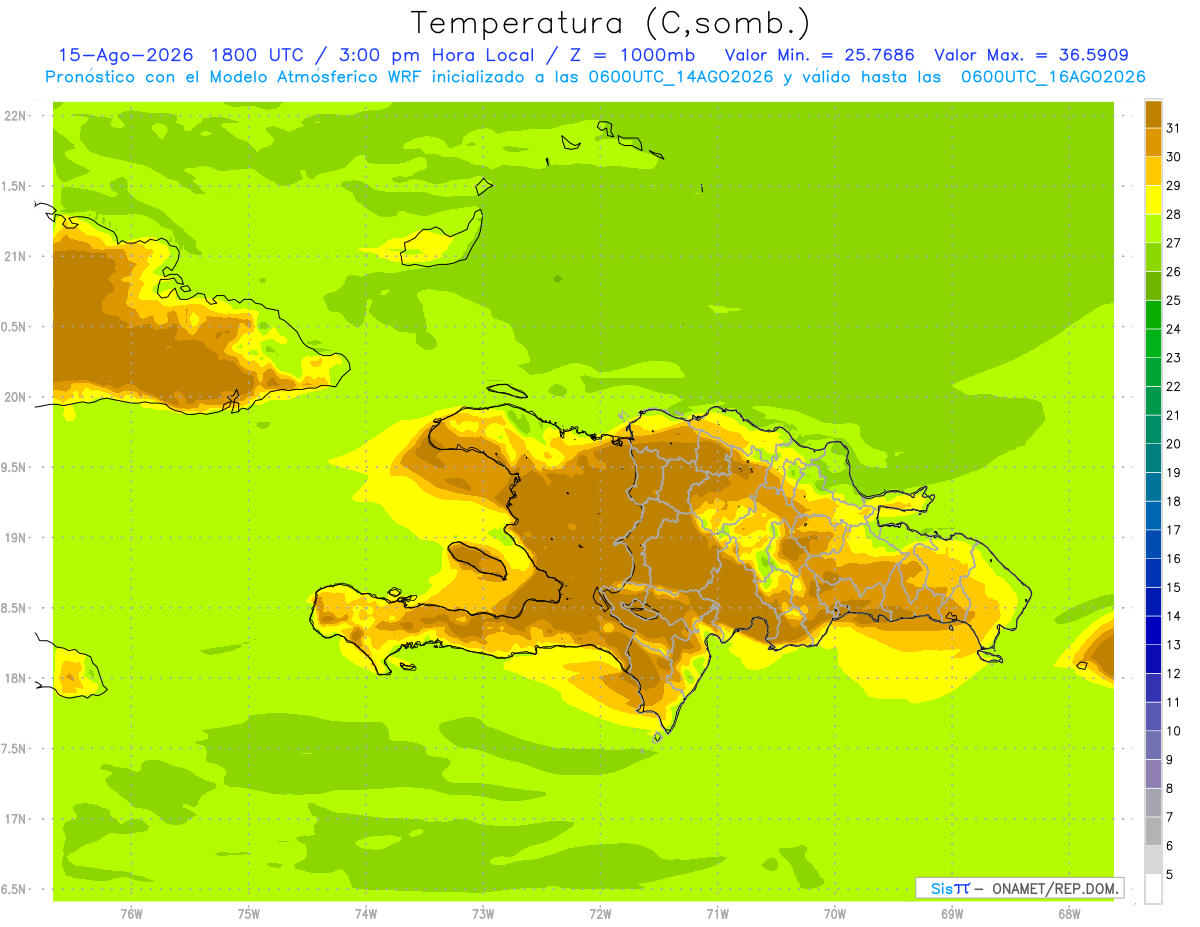Image resolution: width=1200 pixels, height=927 pixels.
Task: Select the init time "0600UTC_14AGO2026"
Action: click(681, 77)
